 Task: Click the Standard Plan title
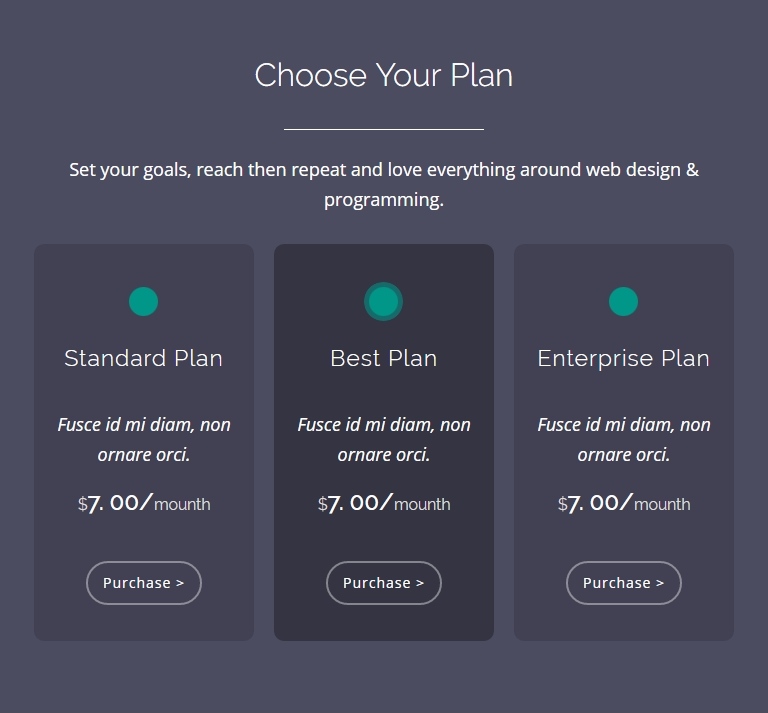coord(143,358)
